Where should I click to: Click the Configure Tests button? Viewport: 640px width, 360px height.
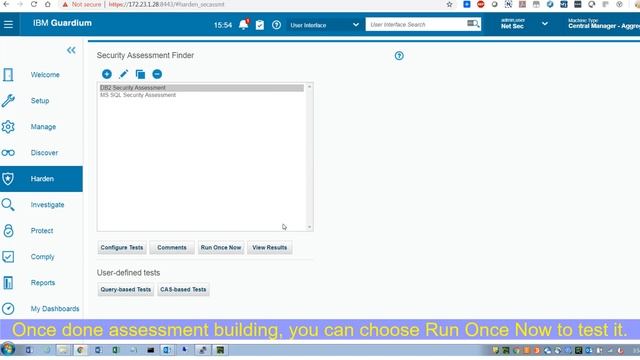pos(122,248)
